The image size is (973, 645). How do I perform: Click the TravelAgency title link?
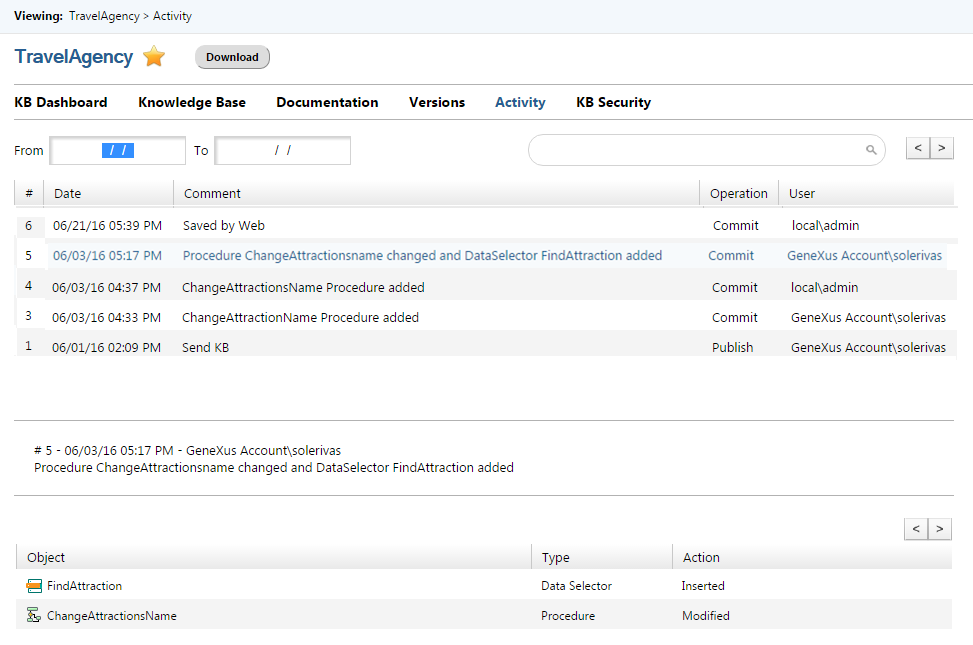(74, 56)
